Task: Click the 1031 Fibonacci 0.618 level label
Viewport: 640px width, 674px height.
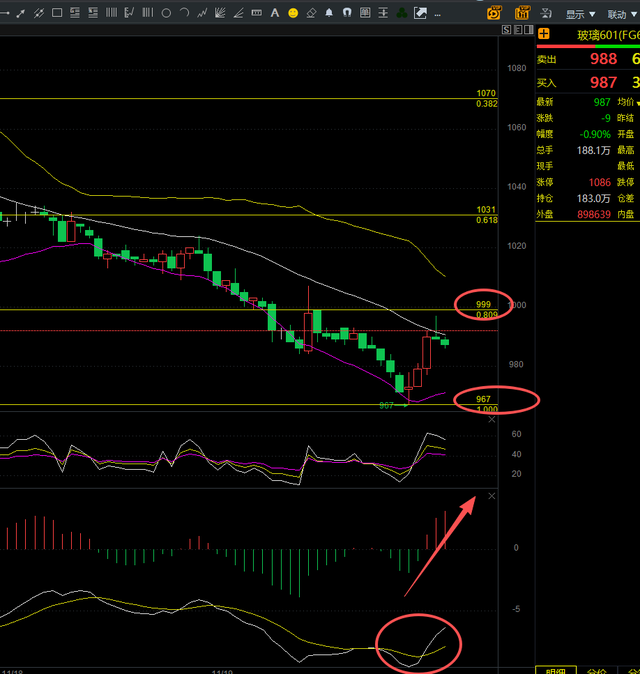Action: [x=487, y=215]
